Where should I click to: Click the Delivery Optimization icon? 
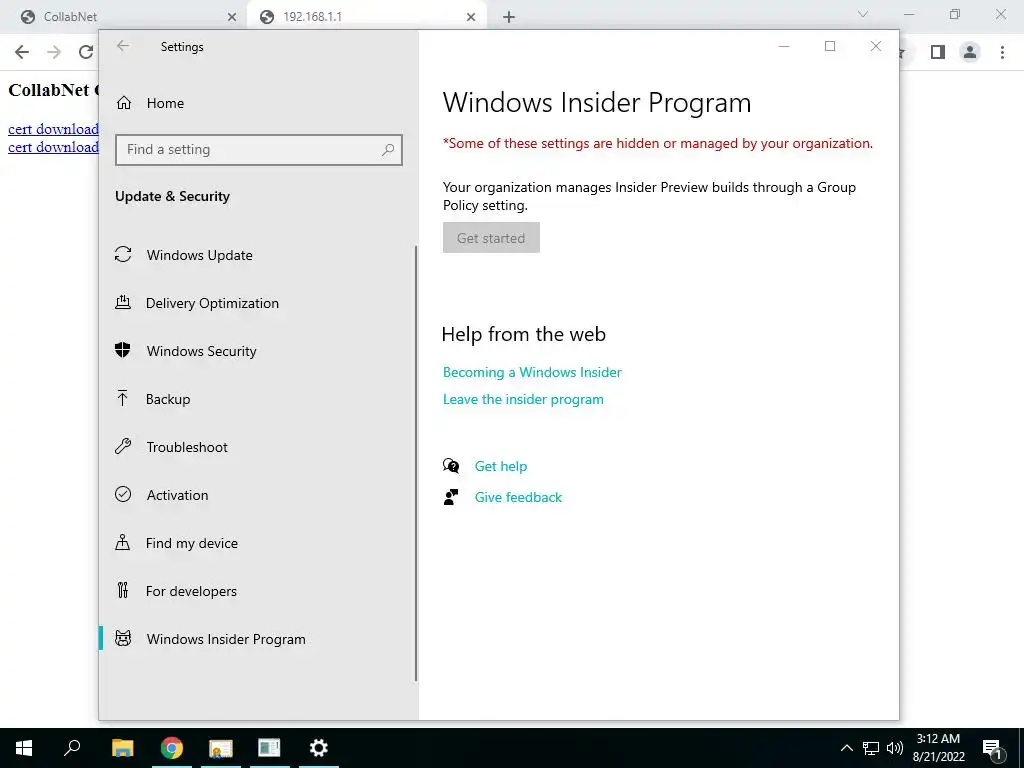(123, 302)
